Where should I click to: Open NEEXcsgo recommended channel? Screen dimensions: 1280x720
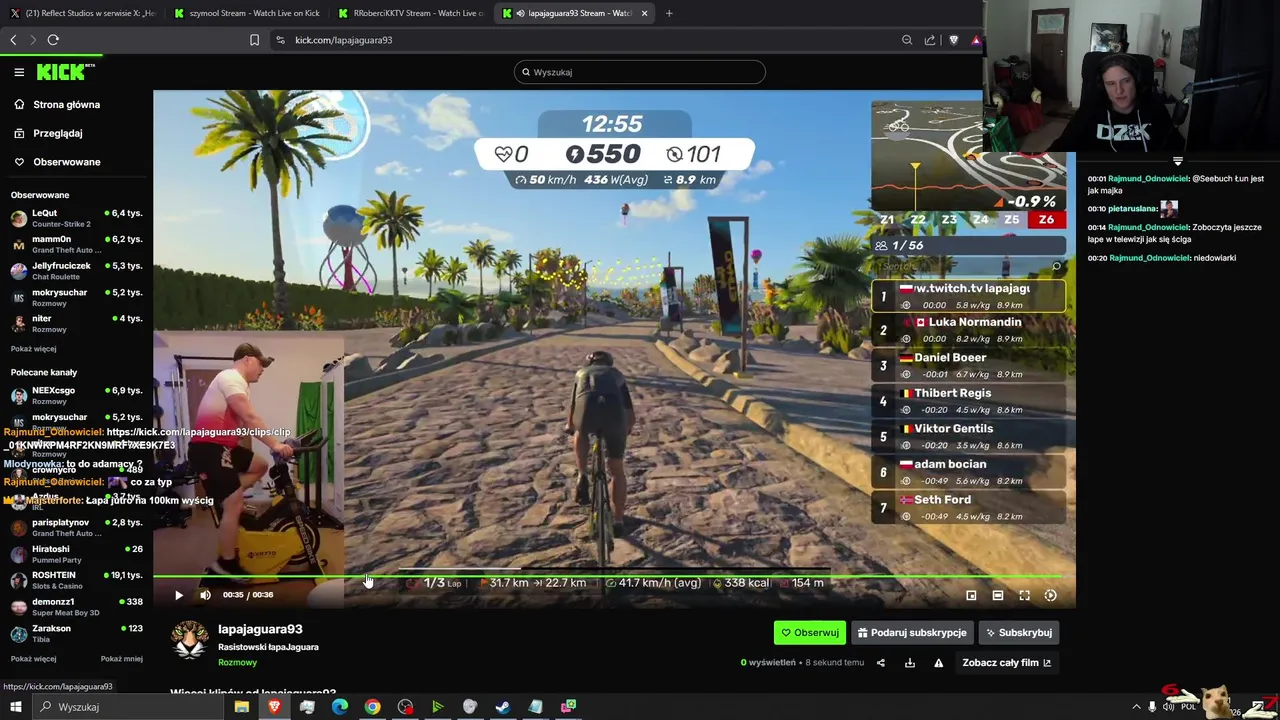tap(76, 395)
